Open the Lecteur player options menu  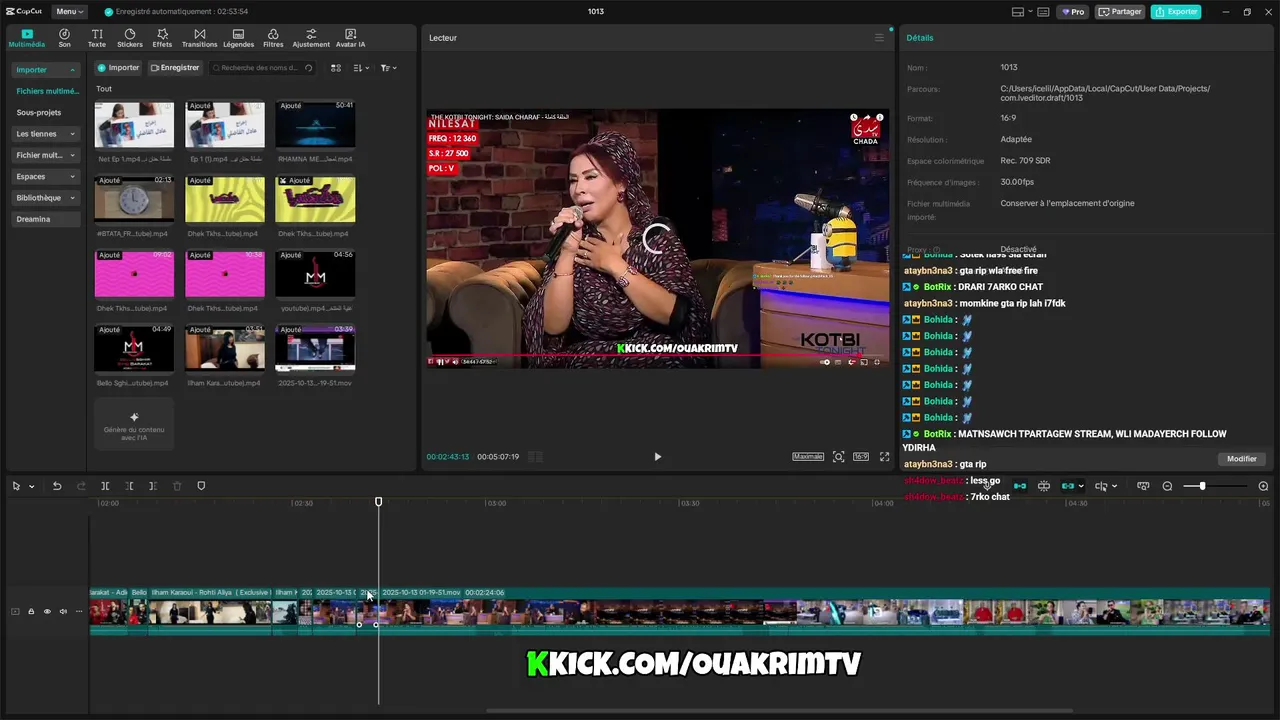(x=879, y=38)
